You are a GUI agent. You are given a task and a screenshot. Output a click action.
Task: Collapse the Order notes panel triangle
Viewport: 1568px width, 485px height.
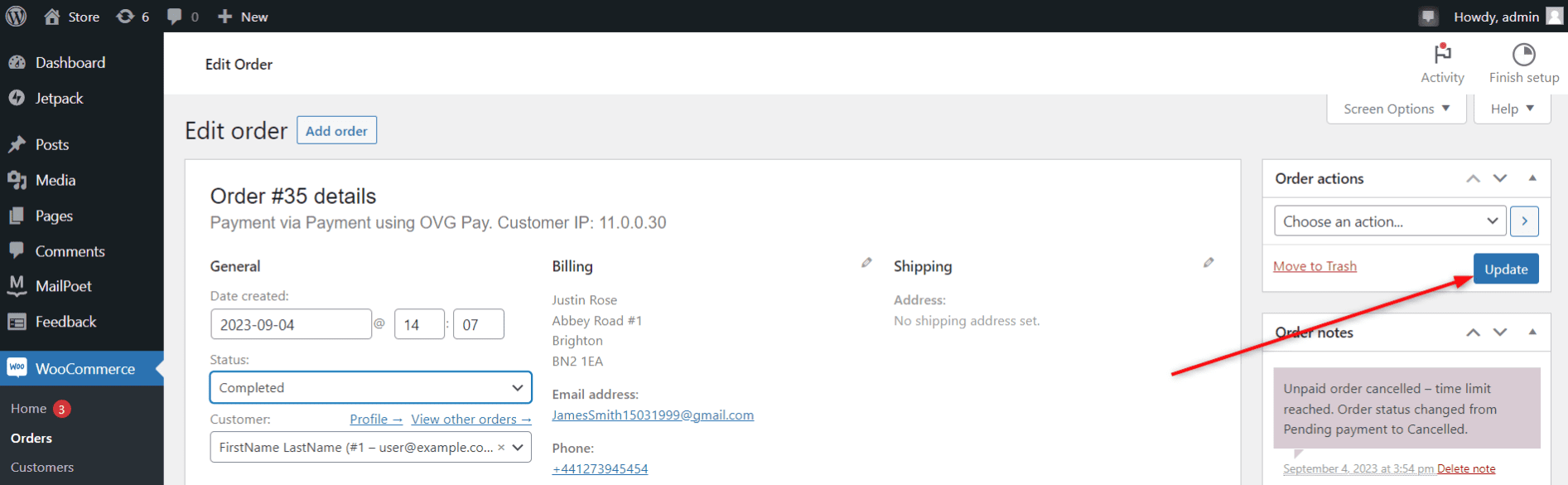click(1532, 332)
